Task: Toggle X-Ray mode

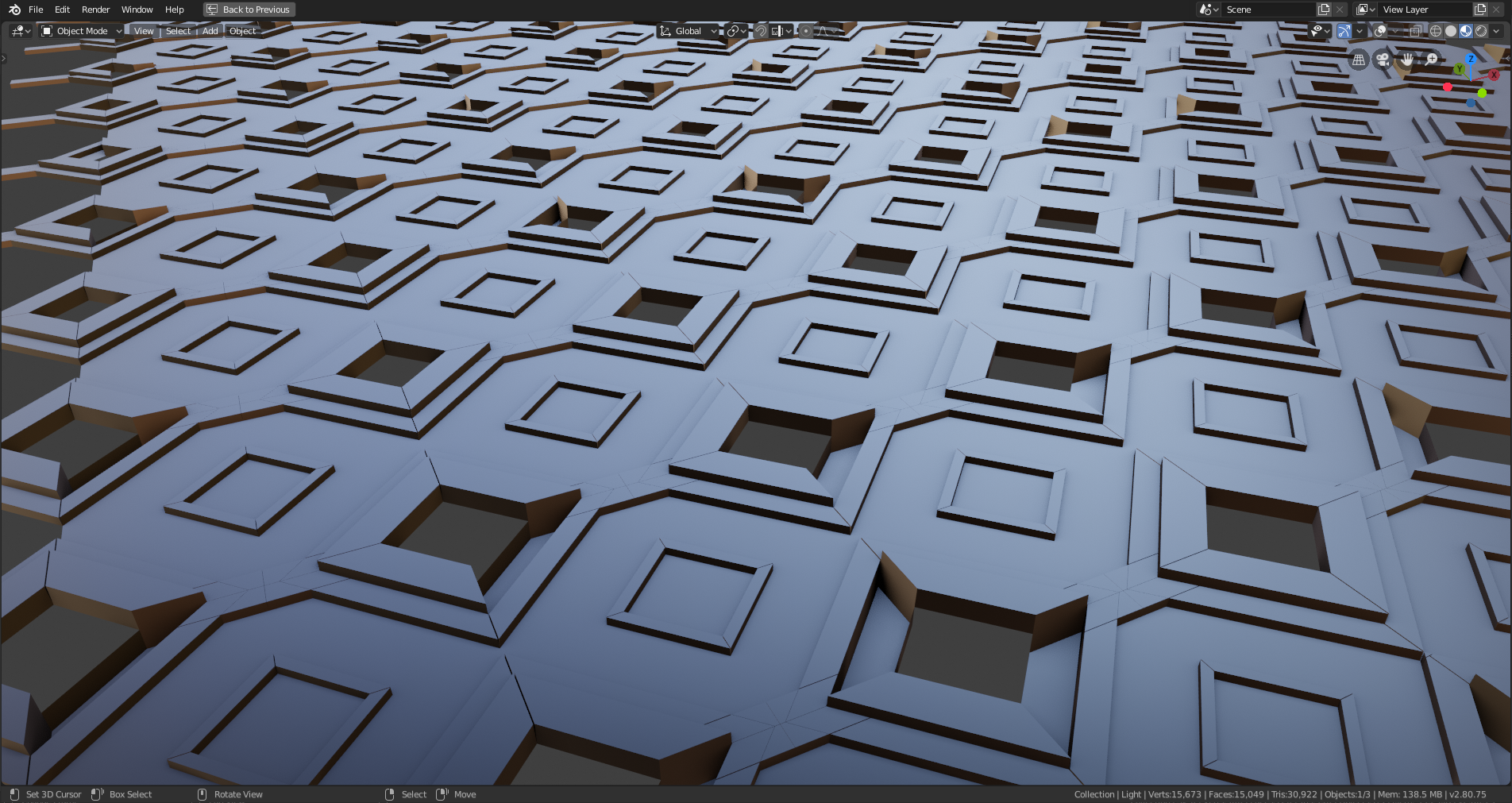Action: pos(1415,31)
